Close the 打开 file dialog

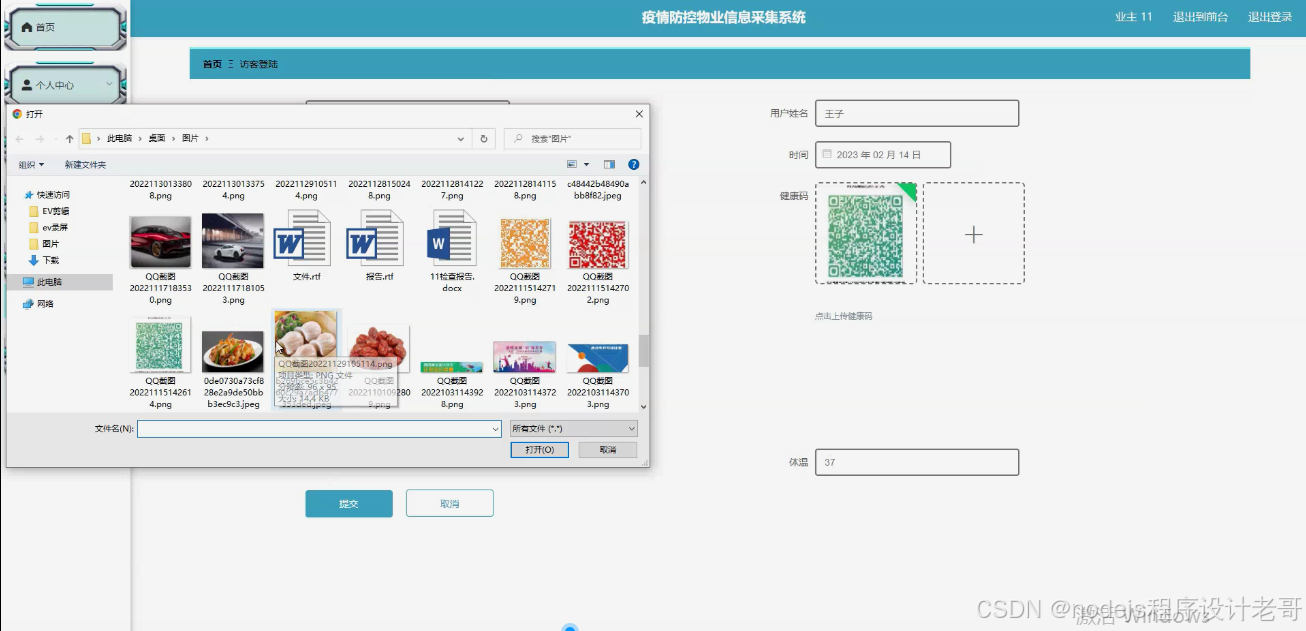point(639,114)
